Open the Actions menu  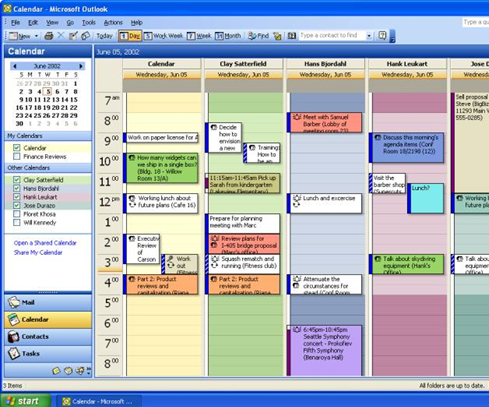[113, 23]
